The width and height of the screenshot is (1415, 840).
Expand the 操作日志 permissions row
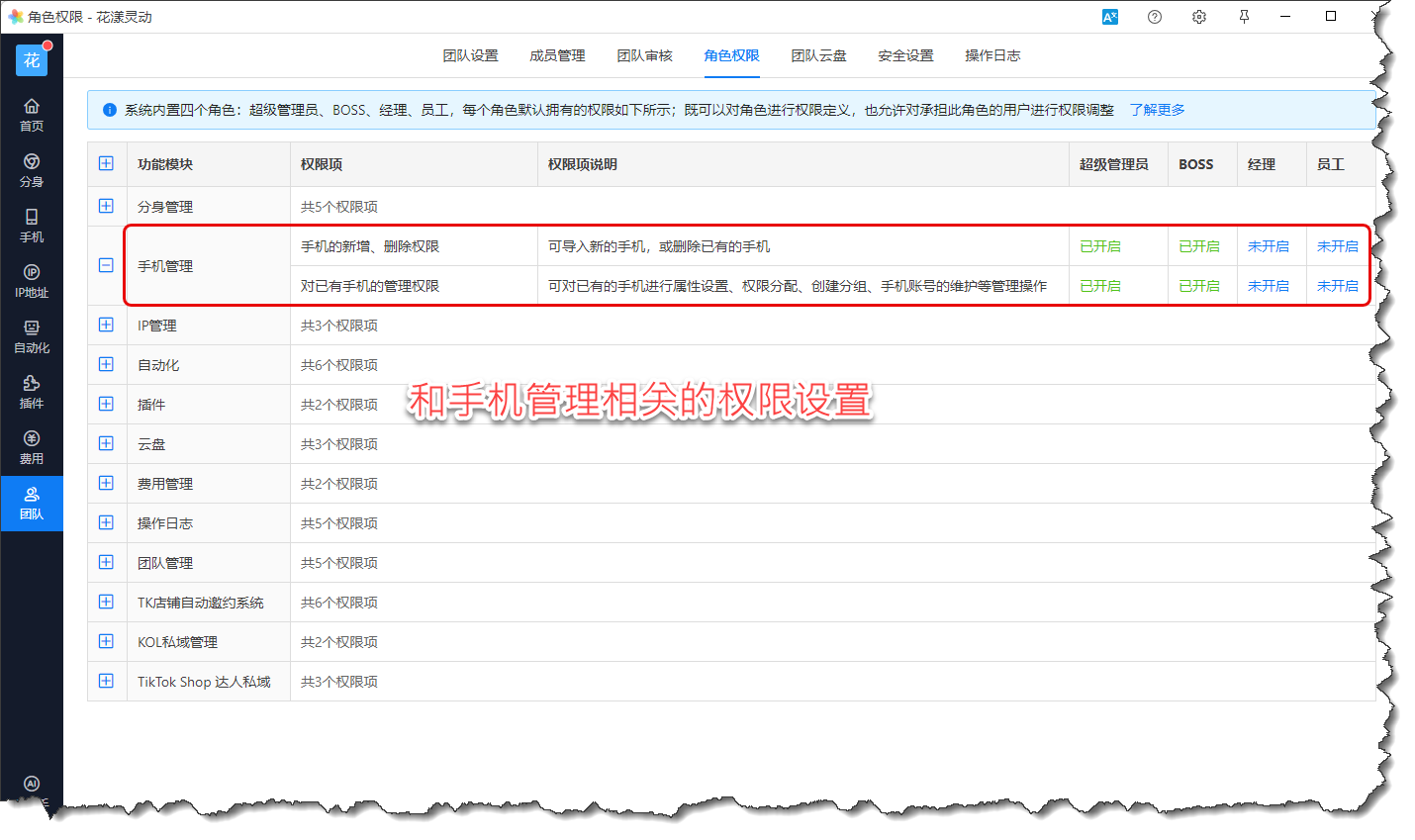click(106, 522)
